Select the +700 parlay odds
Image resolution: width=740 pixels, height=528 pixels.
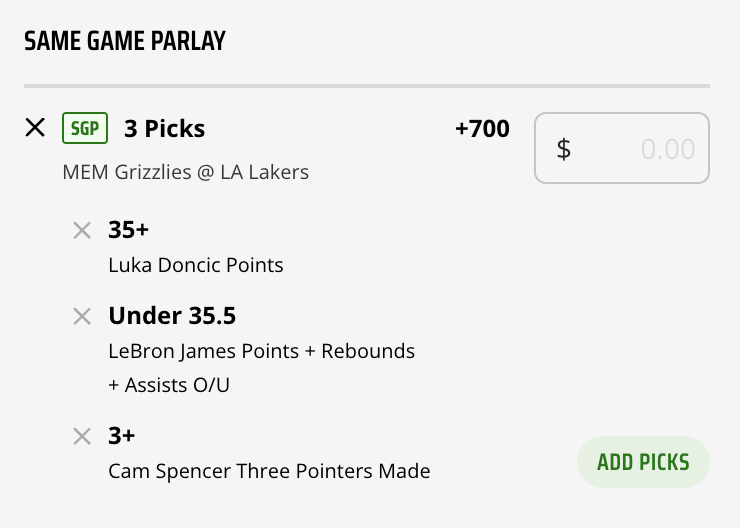tap(482, 128)
